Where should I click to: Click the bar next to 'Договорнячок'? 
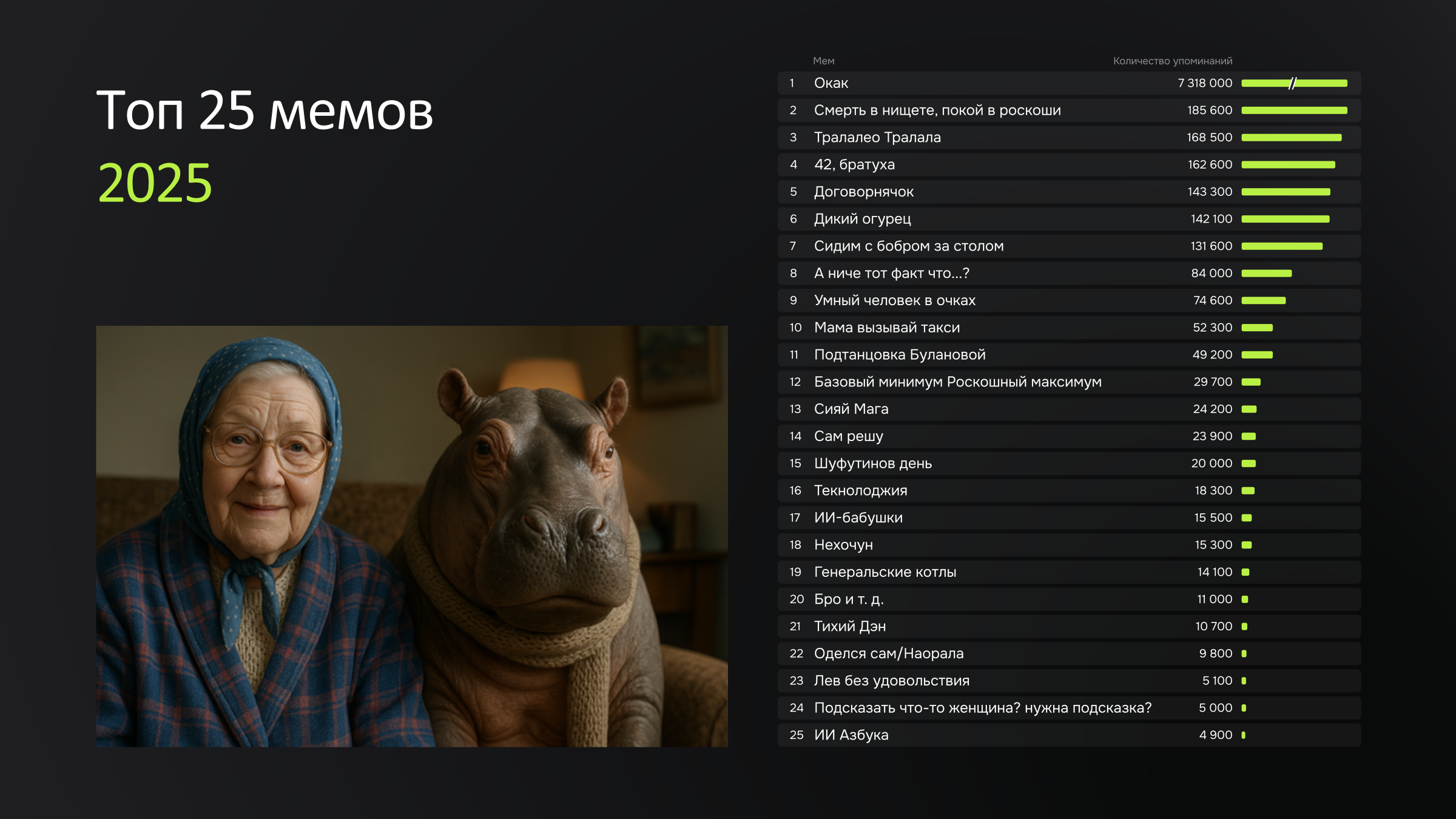[x=1285, y=192]
